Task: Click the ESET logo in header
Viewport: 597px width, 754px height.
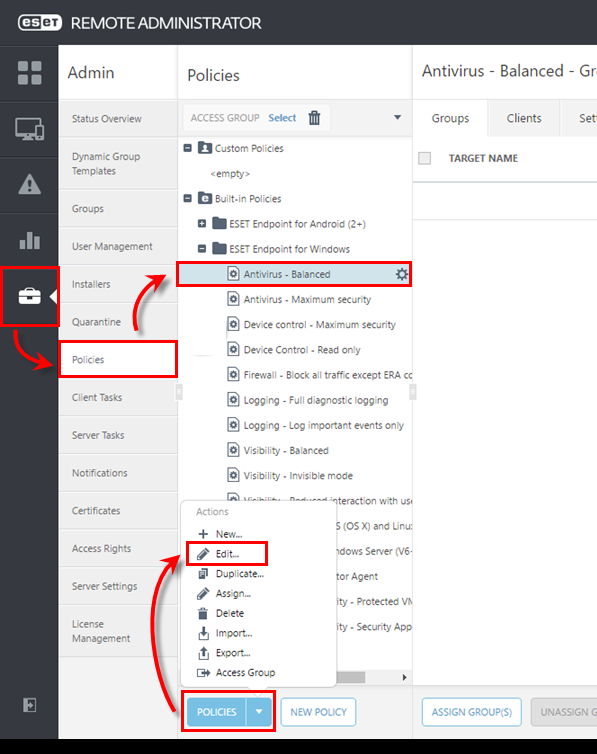Action: tap(40, 23)
